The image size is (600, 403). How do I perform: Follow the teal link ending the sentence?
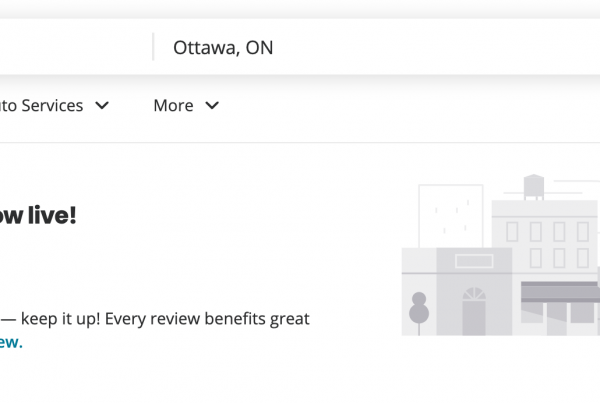coord(10,342)
